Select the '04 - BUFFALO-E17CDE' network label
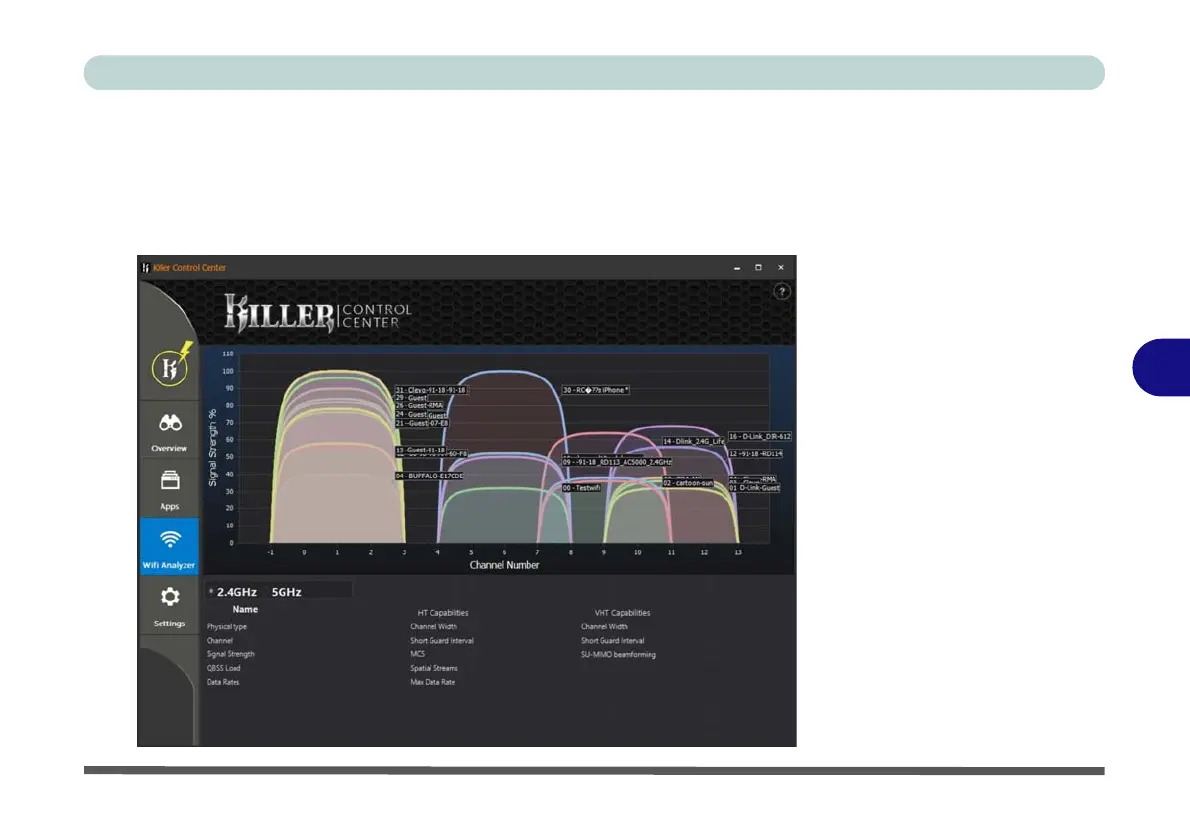Screen dimensions: 1190x838 click(x=429, y=476)
